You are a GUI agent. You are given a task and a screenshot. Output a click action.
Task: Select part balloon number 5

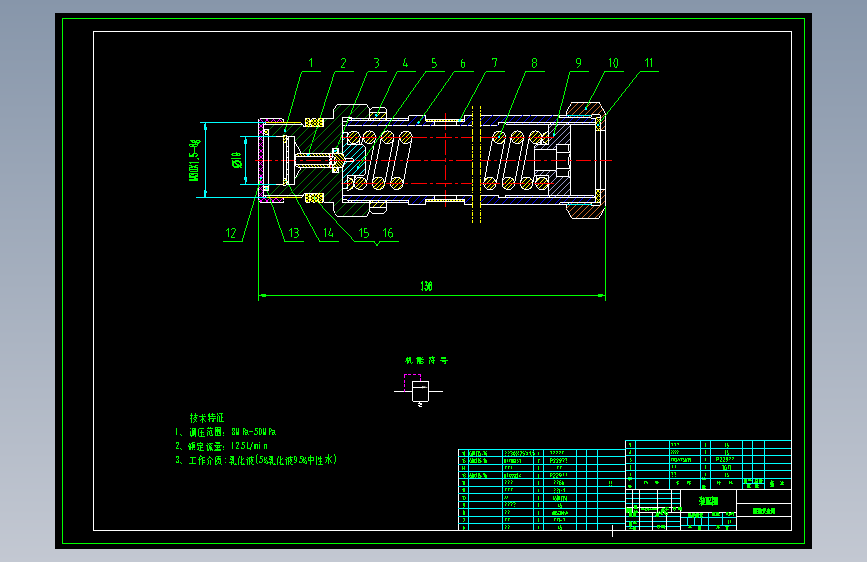pyautogui.click(x=434, y=63)
